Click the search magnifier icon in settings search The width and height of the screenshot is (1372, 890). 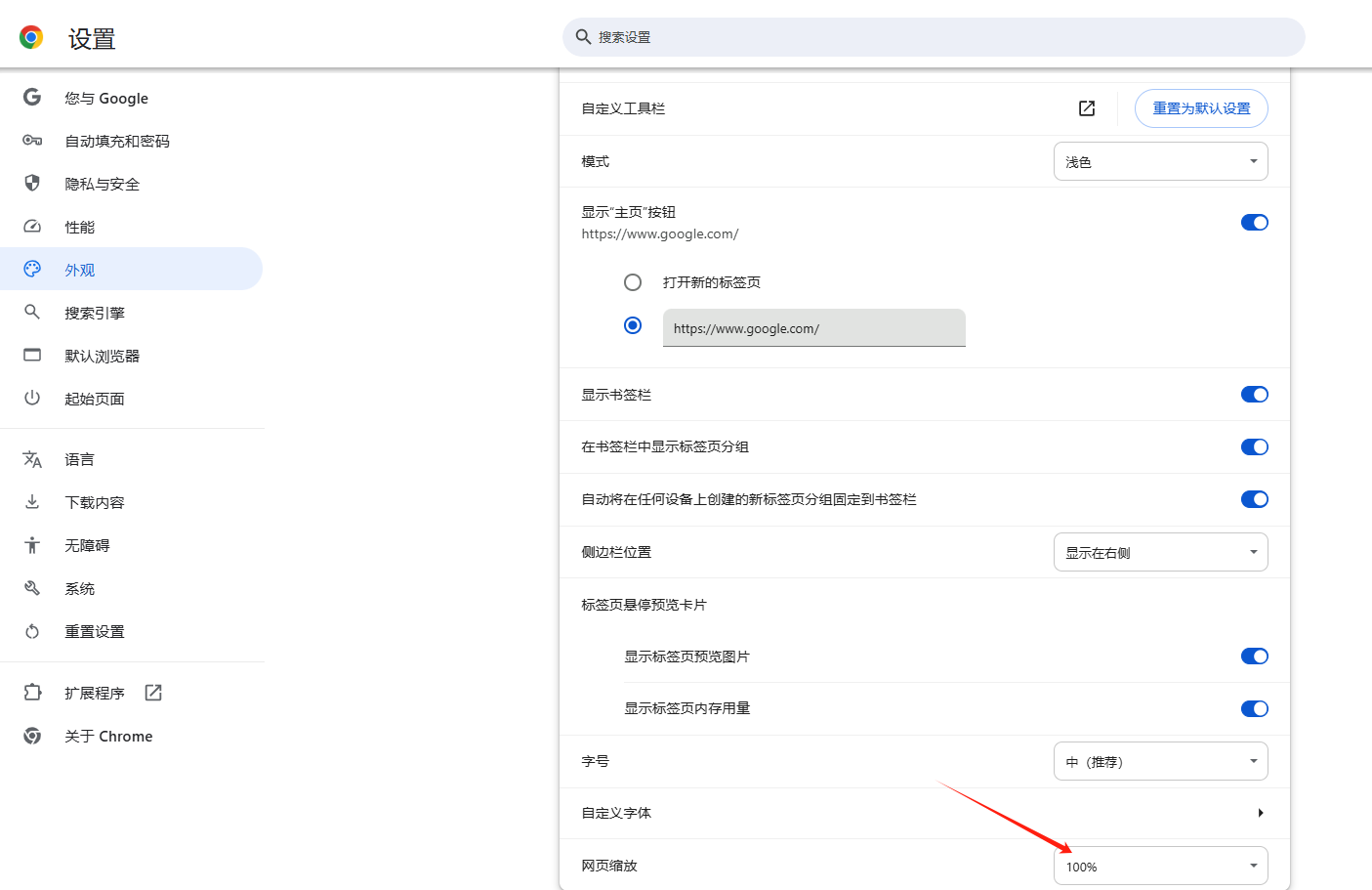coord(583,37)
